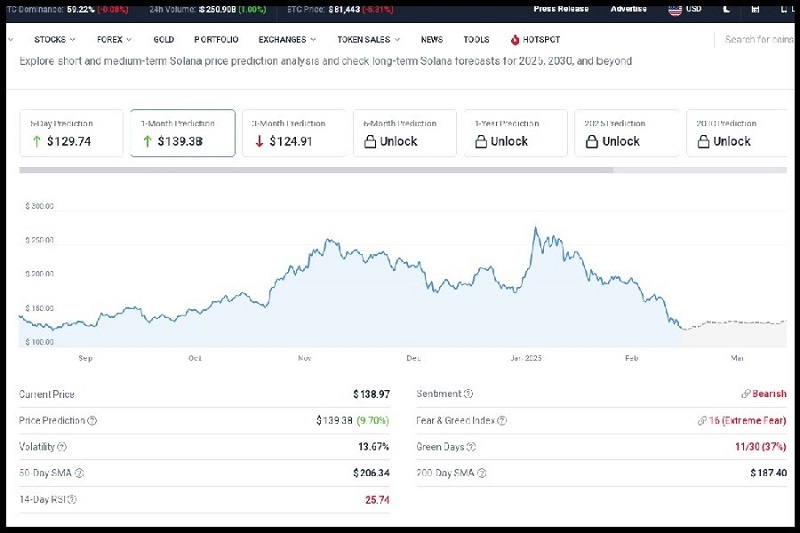Click the Hotspot flame icon

(515, 40)
